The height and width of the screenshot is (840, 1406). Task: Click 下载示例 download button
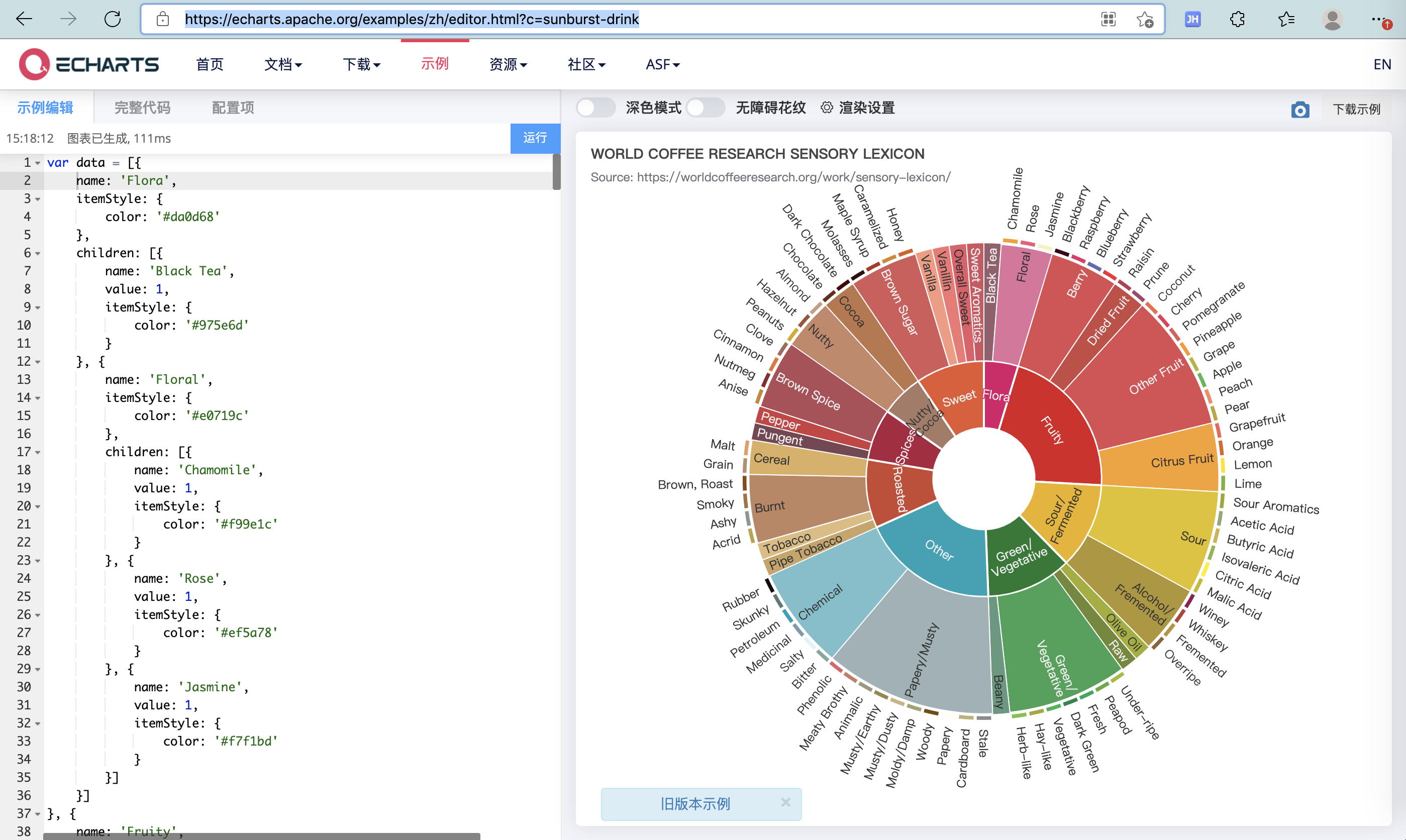point(1356,109)
